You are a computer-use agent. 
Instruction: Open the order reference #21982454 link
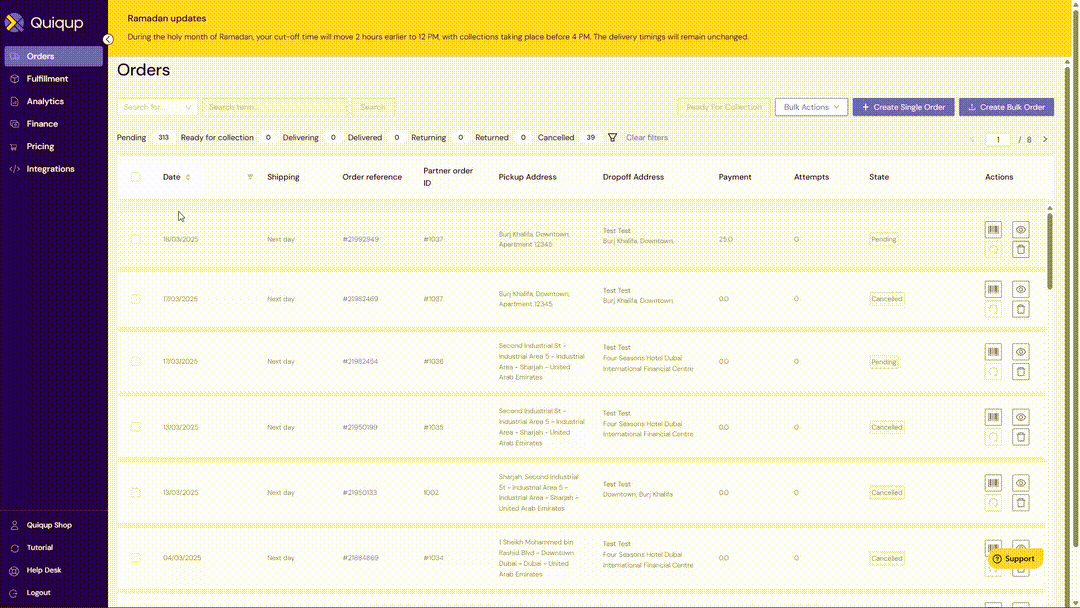tap(360, 361)
